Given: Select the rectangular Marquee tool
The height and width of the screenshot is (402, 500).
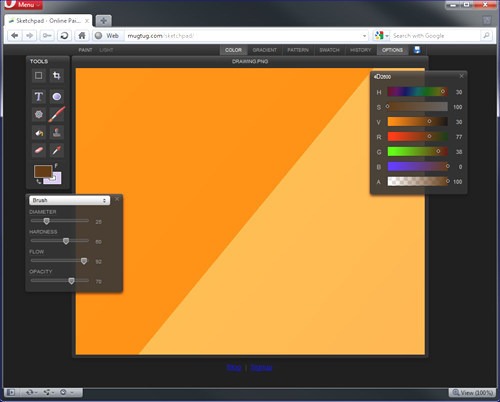Looking at the screenshot, I should (39, 76).
